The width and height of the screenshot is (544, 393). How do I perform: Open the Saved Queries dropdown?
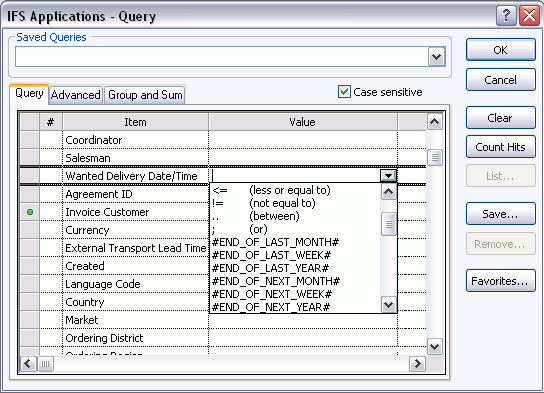[436, 57]
